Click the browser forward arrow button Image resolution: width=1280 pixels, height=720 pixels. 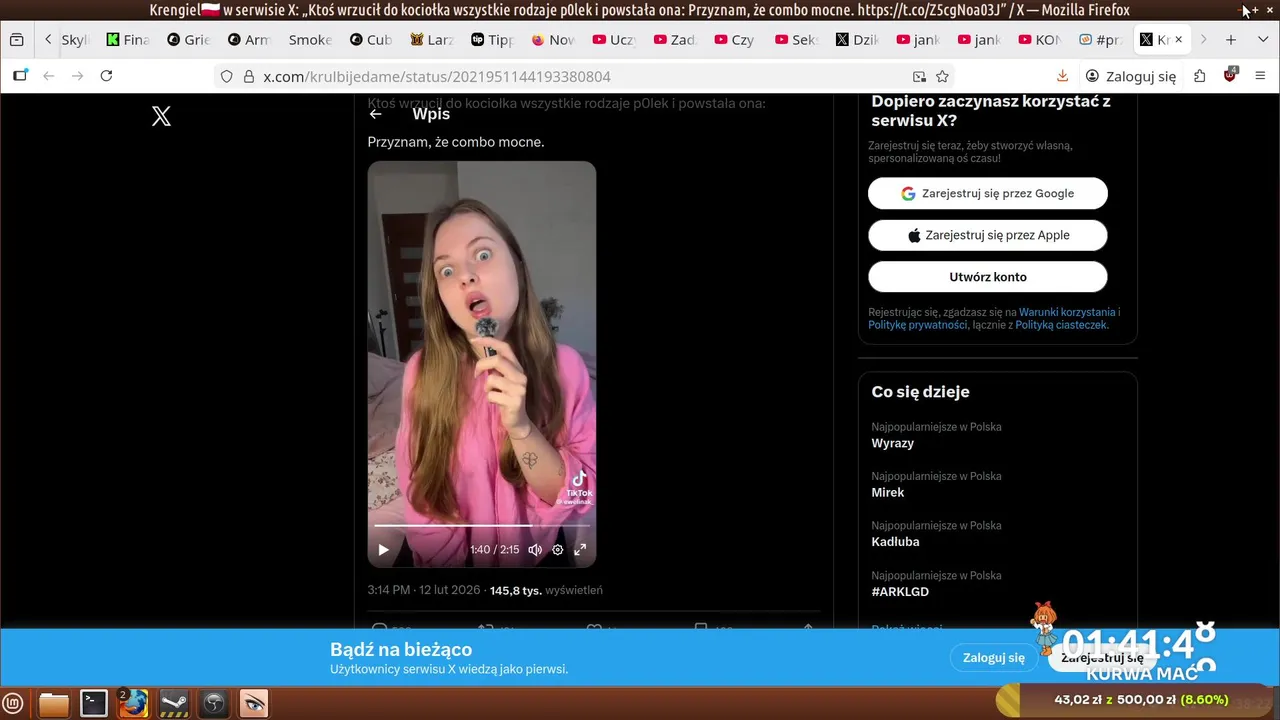click(x=77, y=76)
